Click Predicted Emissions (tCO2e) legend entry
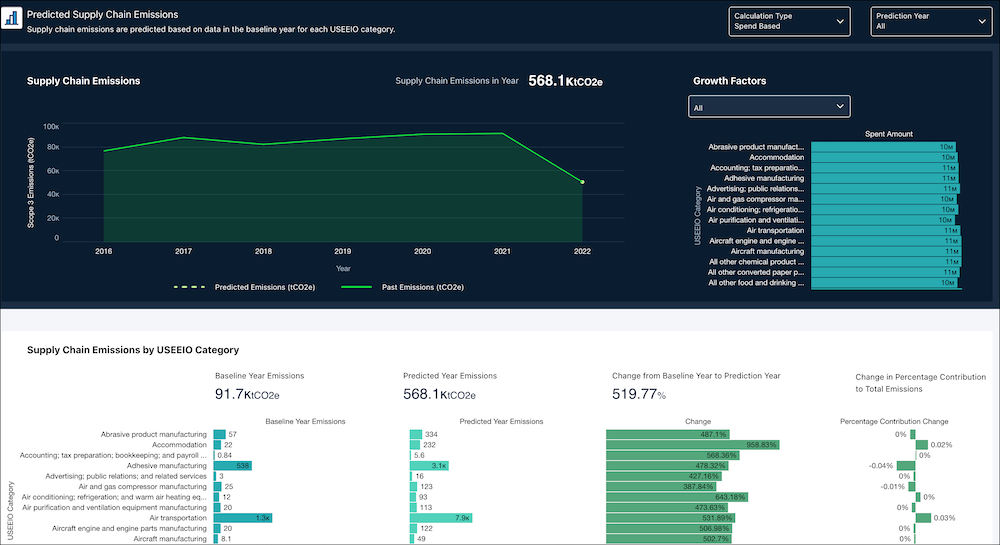1000x545 pixels. (245, 287)
